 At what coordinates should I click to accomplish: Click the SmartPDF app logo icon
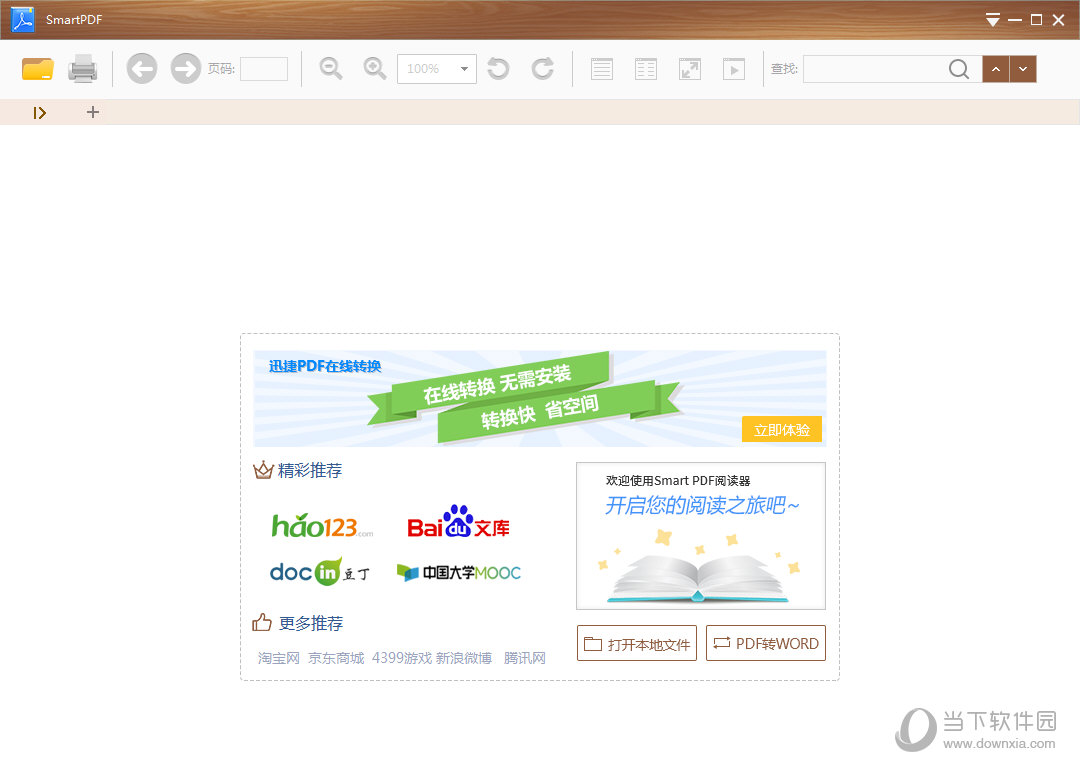(x=23, y=19)
